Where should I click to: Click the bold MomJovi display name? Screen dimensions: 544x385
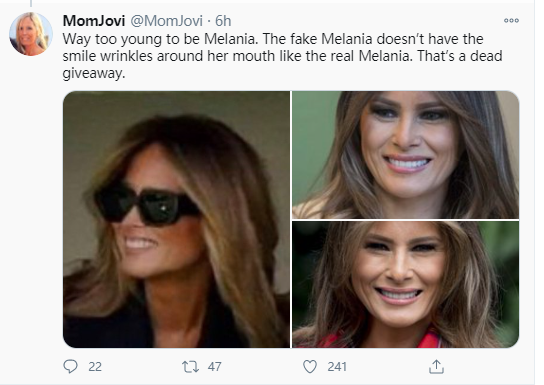pos(94,21)
